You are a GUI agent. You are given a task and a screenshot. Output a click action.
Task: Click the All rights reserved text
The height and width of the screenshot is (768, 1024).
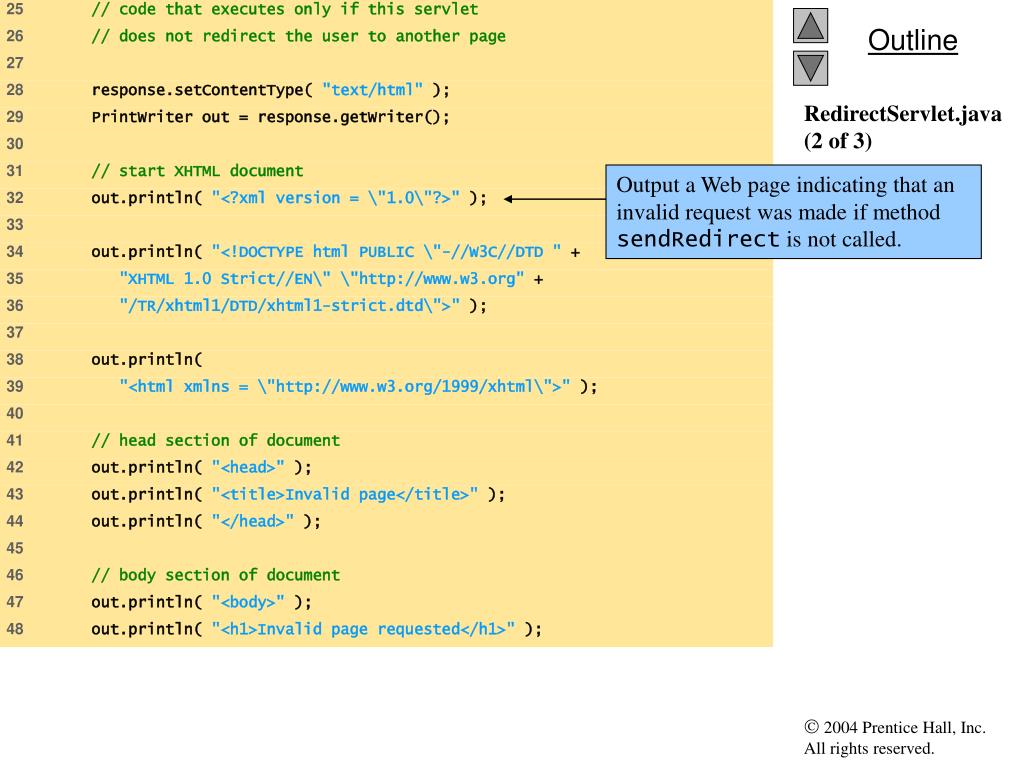(x=869, y=748)
